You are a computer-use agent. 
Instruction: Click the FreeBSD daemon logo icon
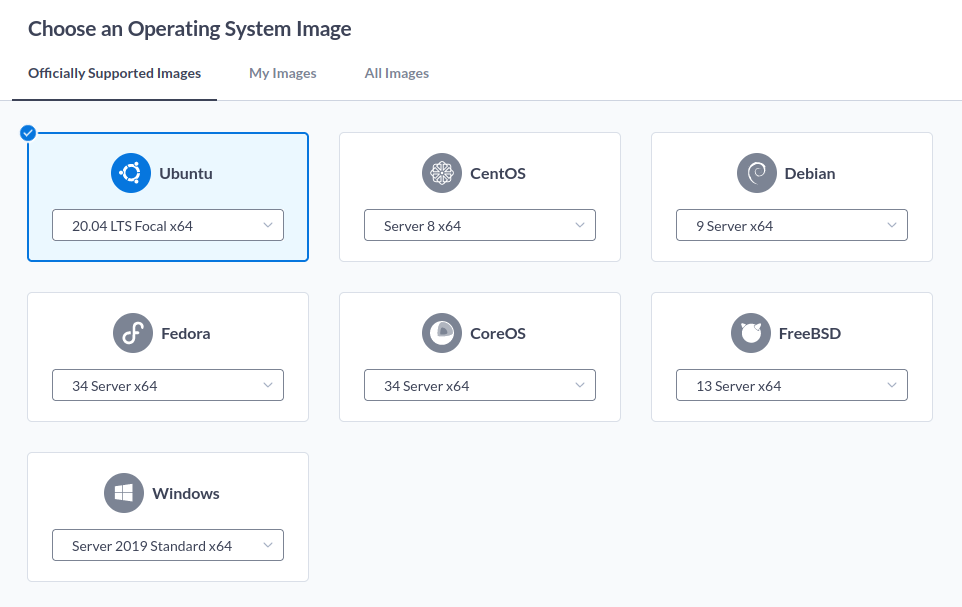pyautogui.click(x=750, y=333)
